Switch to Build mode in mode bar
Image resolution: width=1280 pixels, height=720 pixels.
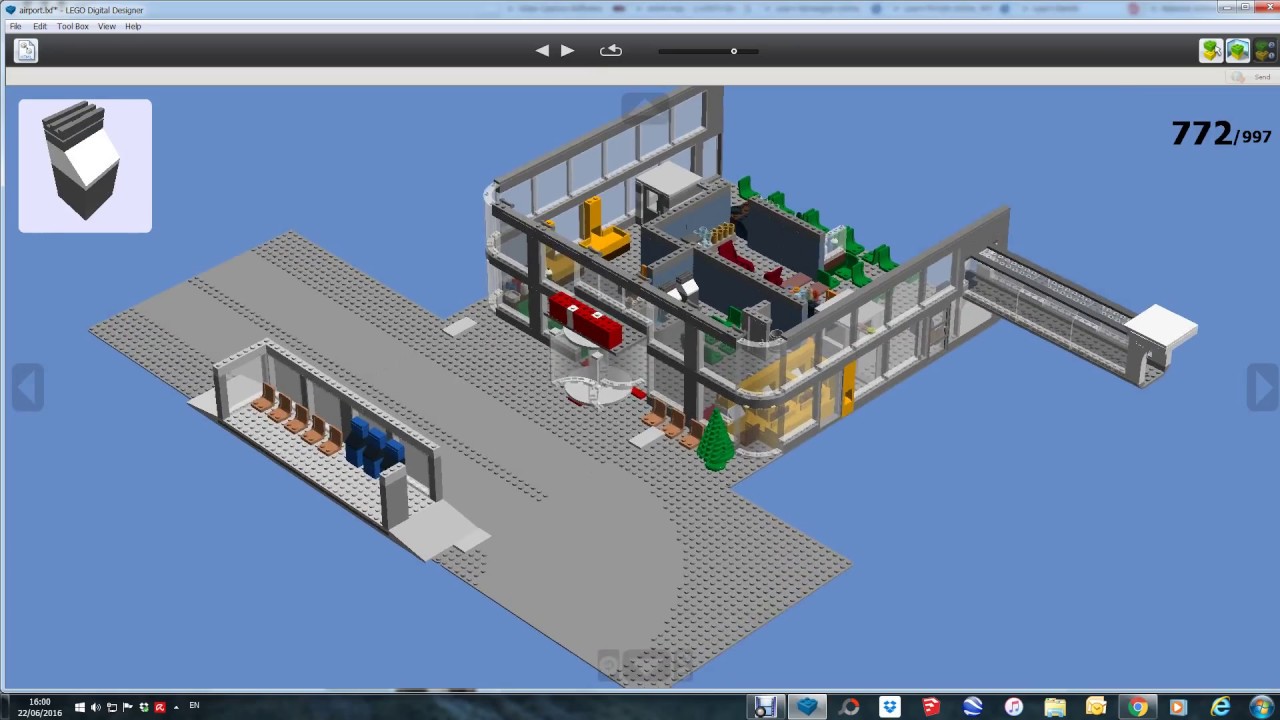point(1211,50)
